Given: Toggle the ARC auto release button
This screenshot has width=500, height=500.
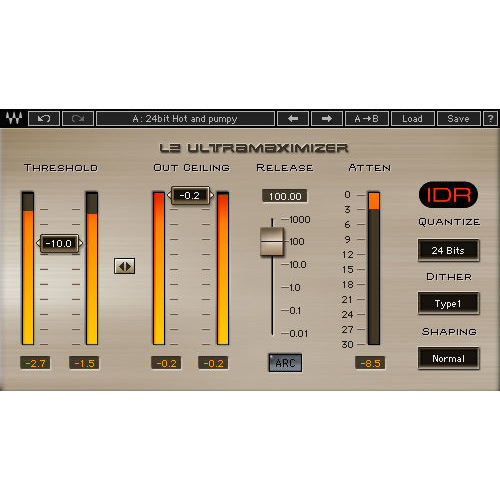Looking at the screenshot, I should coord(285,363).
